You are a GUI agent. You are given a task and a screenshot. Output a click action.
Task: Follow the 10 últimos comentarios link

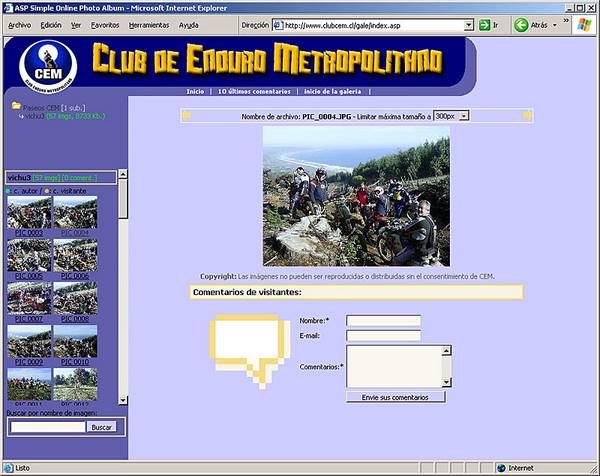click(x=254, y=91)
